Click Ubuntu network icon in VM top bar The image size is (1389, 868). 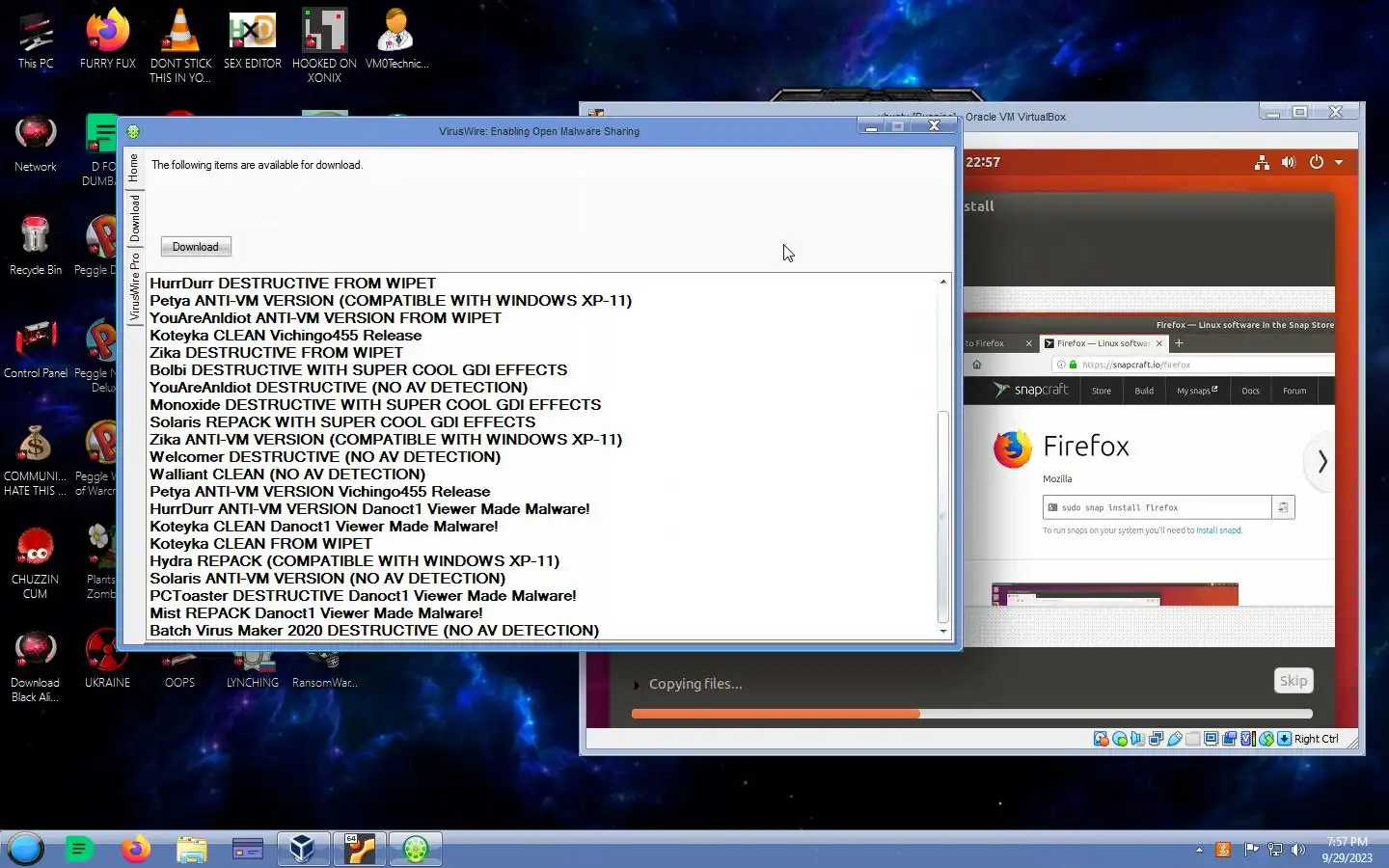[1262, 162]
